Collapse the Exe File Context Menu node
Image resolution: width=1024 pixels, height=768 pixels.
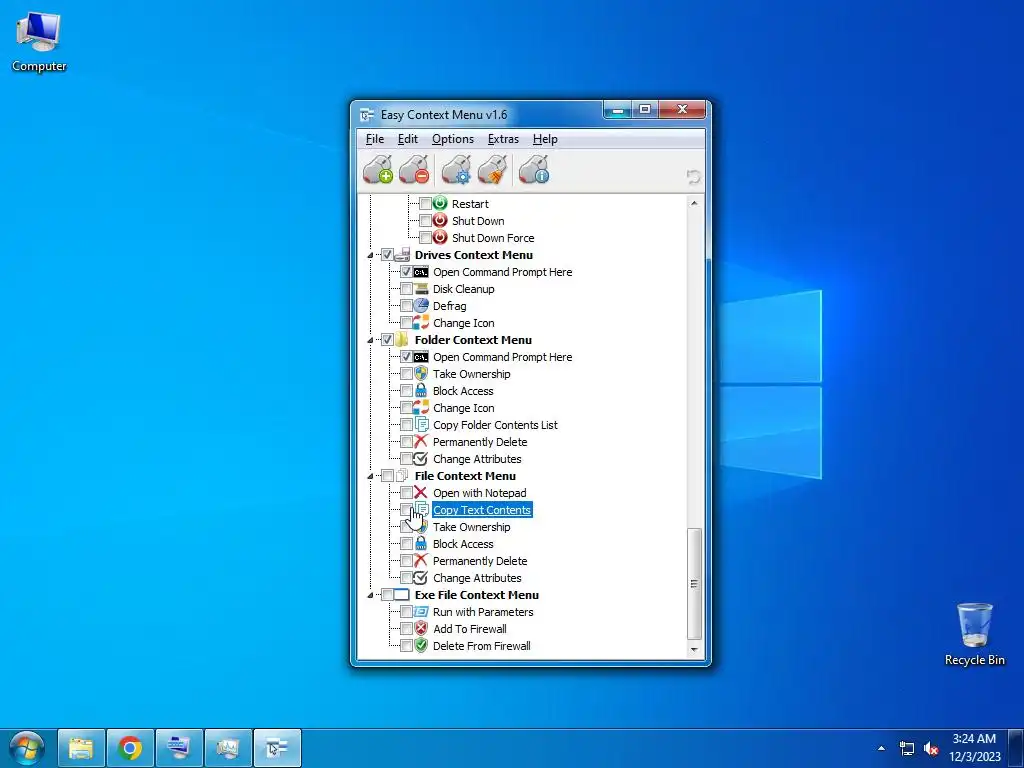click(x=370, y=595)
